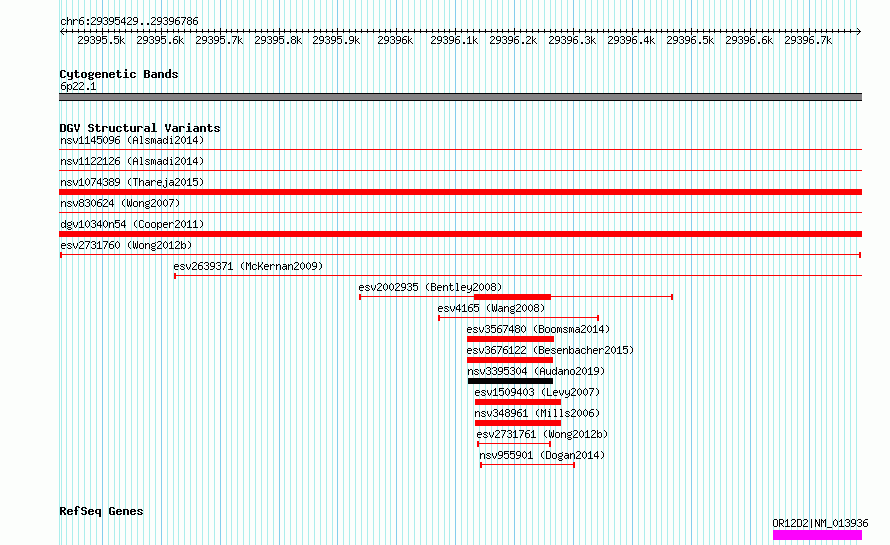The height and width of the screenshot is (545, 890).
Task: Click the 29395.8k ruler tick label
Action: (278, 40)
